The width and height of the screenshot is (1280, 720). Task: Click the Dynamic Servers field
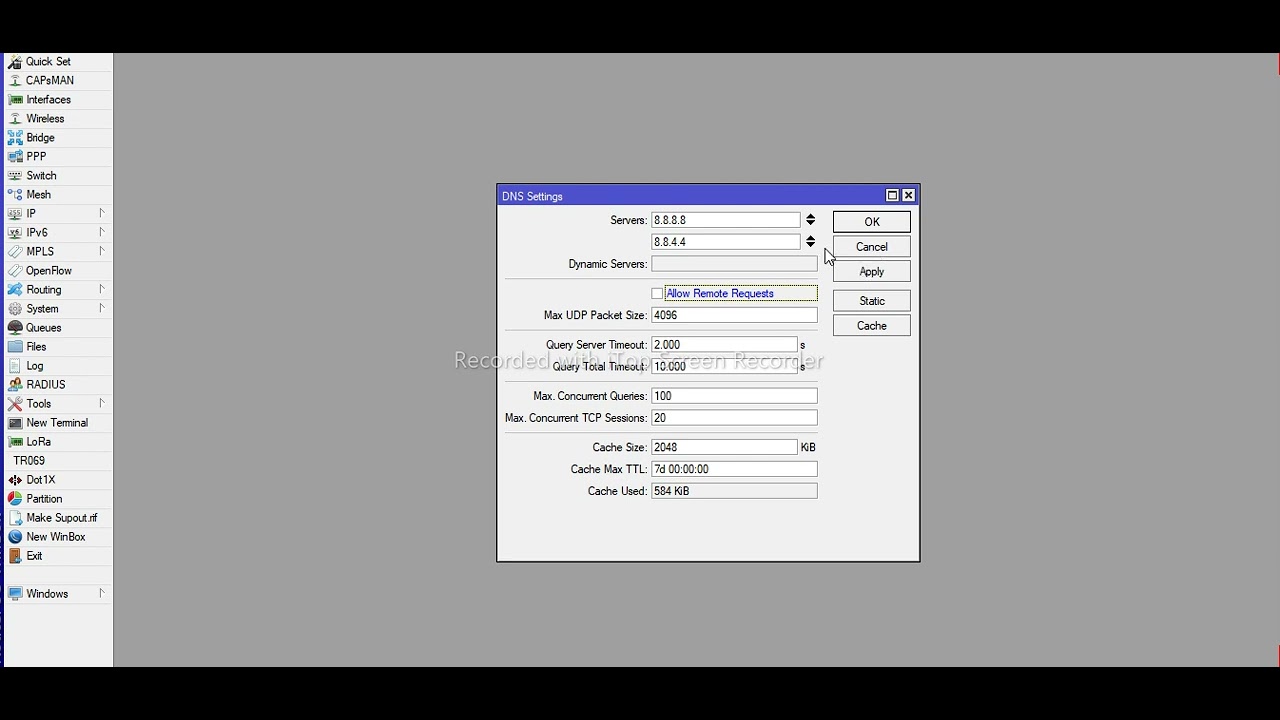[734, 264]
